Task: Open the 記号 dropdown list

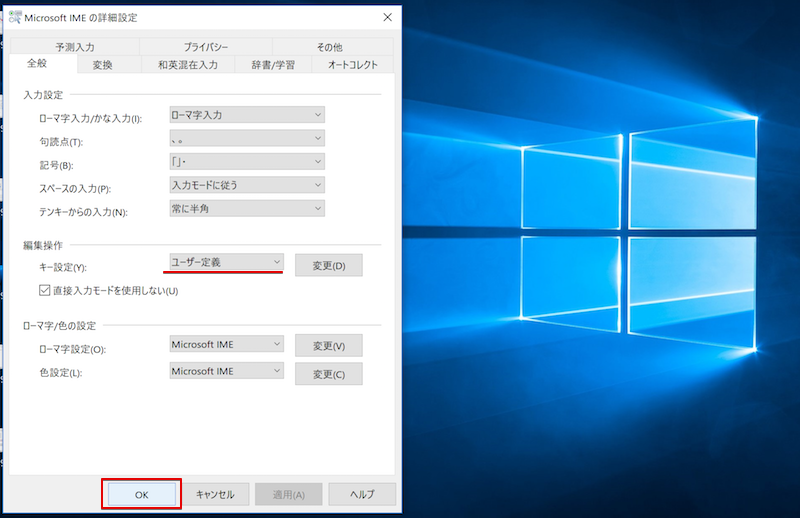Action: coord(247,162)
